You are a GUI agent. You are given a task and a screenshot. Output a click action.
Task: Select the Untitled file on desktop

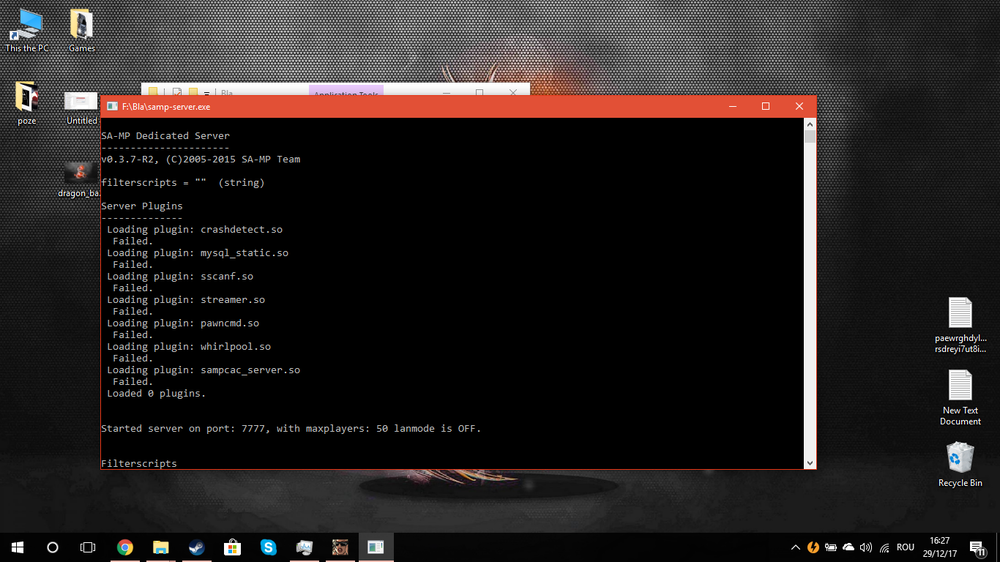pos(82,107)
